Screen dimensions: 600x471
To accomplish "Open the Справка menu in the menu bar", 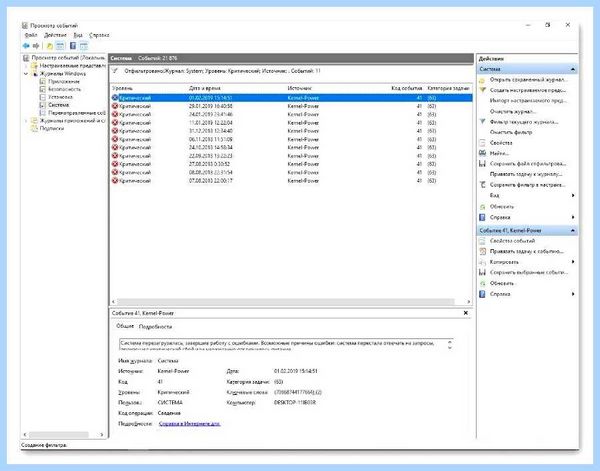I will click(x=99, y=35).
